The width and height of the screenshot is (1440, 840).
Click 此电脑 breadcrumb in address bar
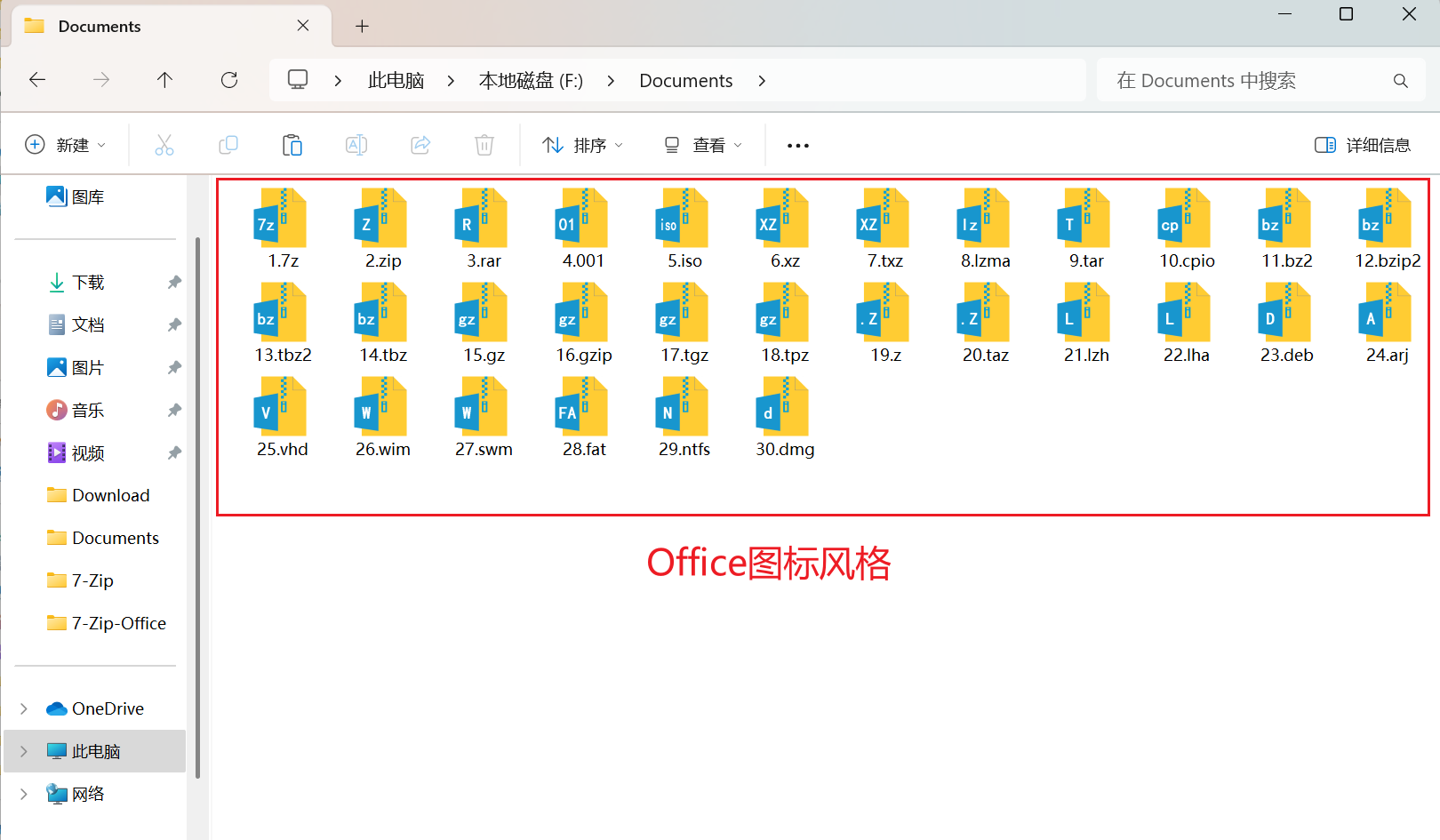coord(396,81)
